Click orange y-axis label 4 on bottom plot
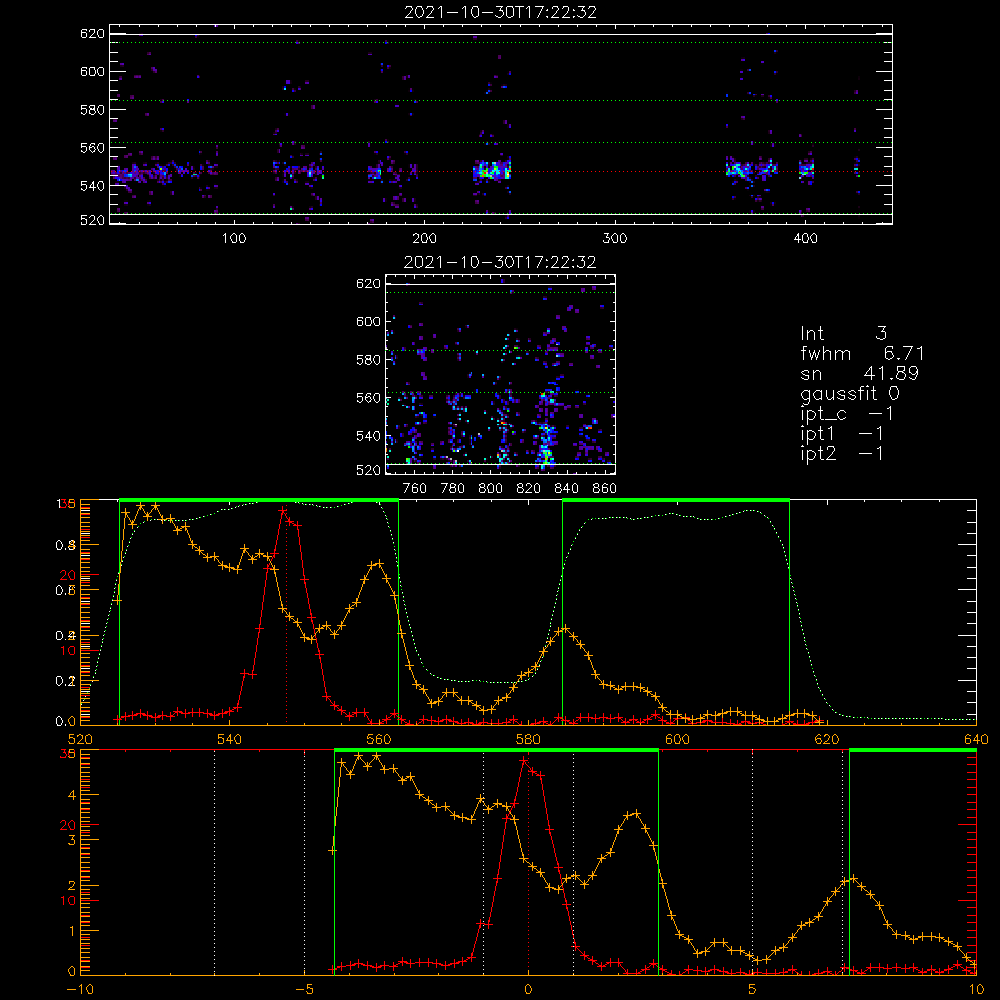Screen dimensions: 1000x1000 (x=71, y=795)
